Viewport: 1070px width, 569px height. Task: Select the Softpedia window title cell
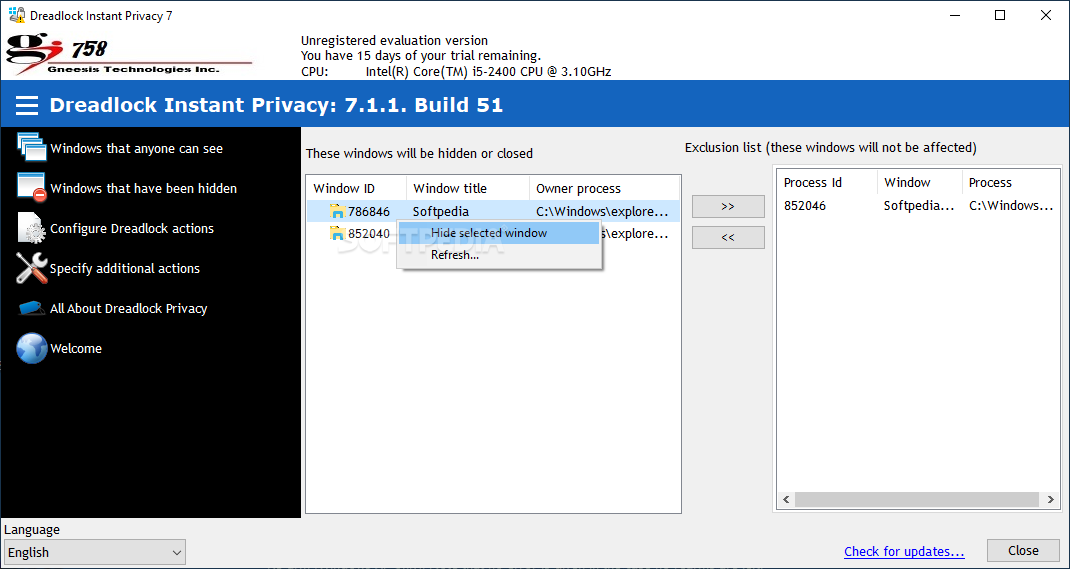441,211
